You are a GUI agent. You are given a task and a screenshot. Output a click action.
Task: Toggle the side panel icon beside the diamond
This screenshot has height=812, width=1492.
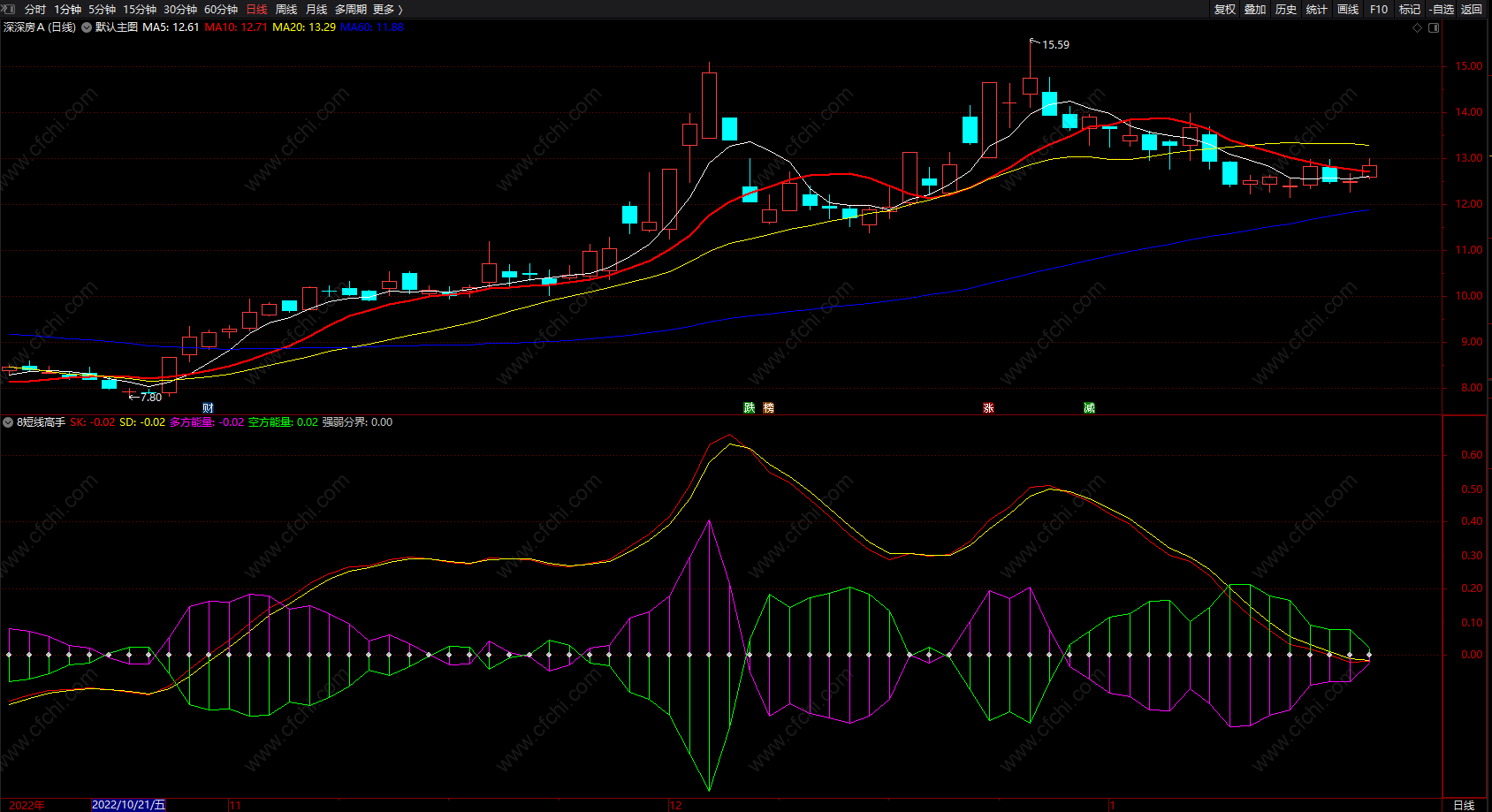pyautogui.click(x=1434, y=27)
